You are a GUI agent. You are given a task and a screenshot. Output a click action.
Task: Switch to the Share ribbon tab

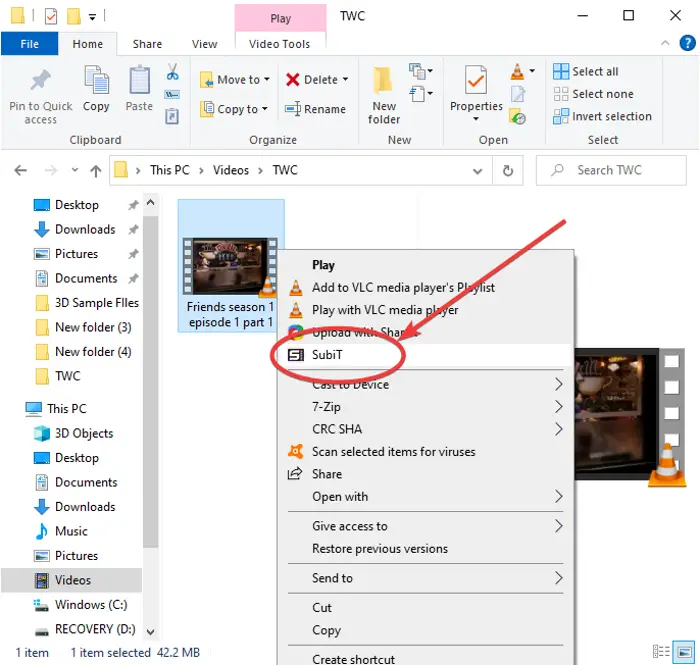(147, 44)
